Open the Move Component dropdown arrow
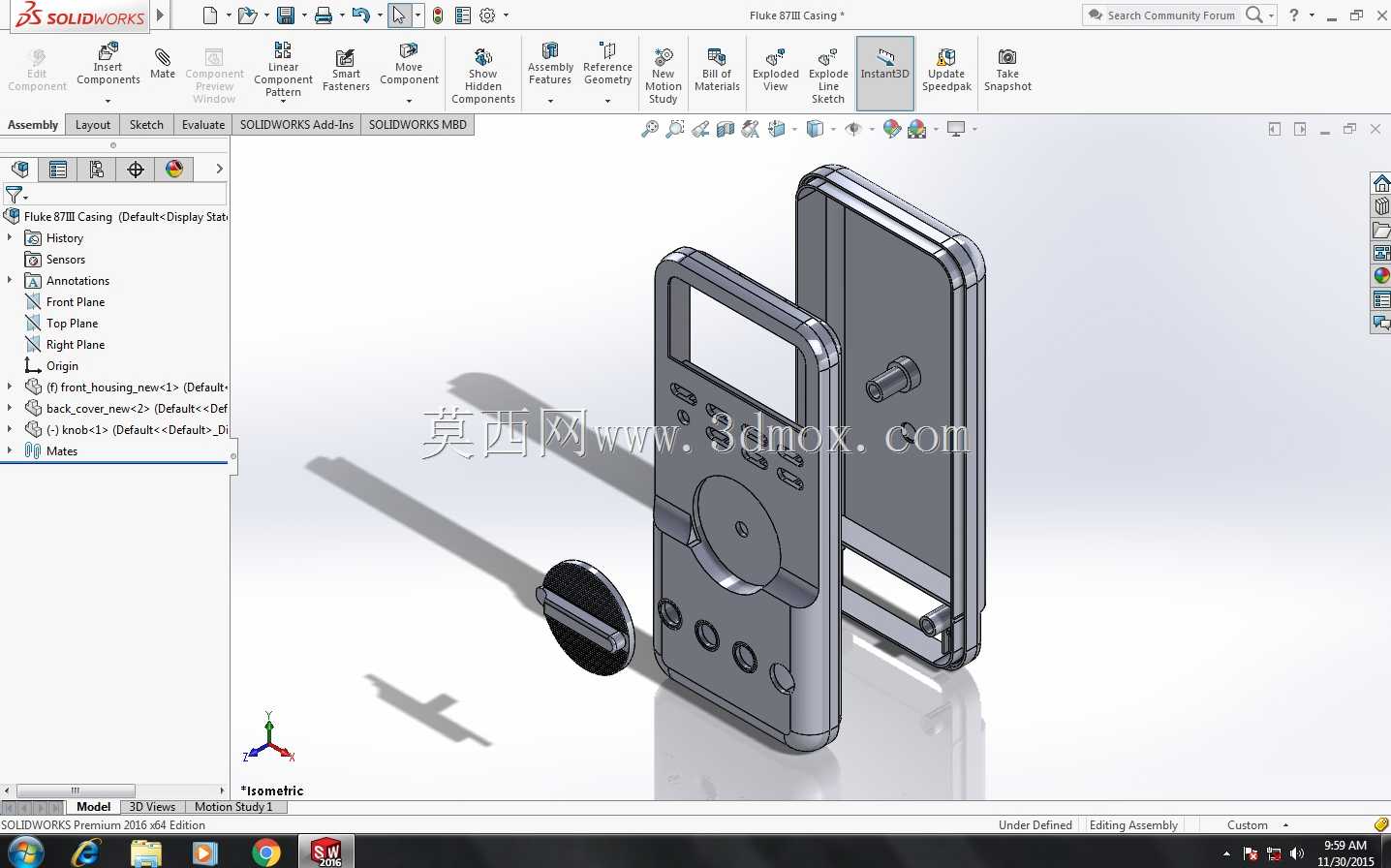1391x868 pixels. (409, 101)
